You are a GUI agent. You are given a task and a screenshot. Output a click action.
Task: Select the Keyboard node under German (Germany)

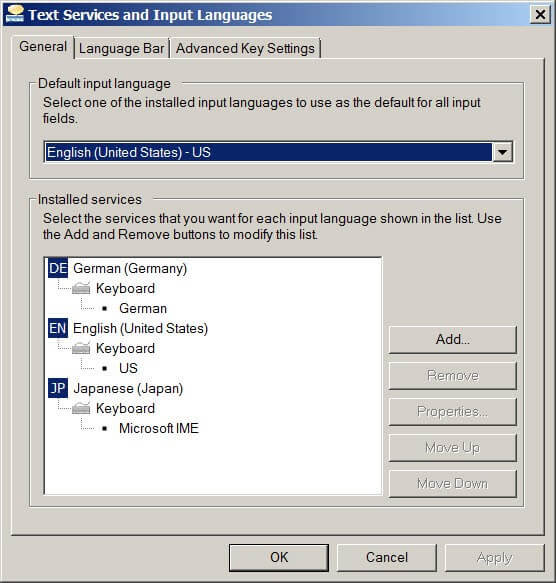pyautogui.click(x=125, y=289)
